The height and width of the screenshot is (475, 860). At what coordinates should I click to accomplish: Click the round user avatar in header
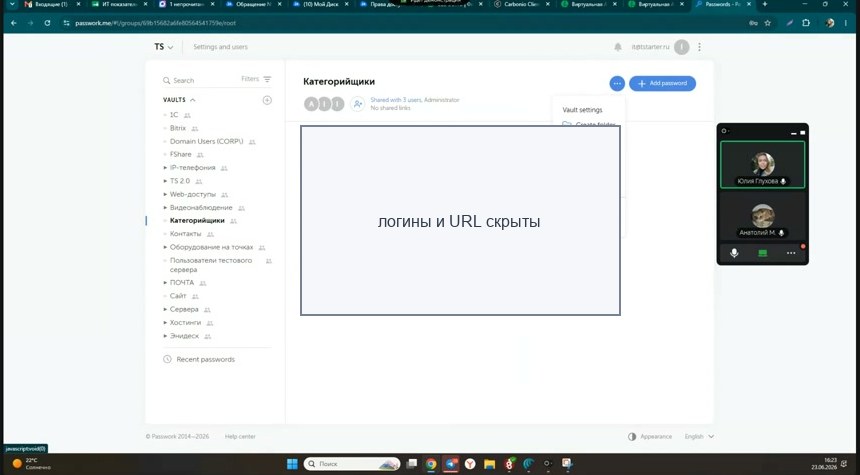coord(682,47)
